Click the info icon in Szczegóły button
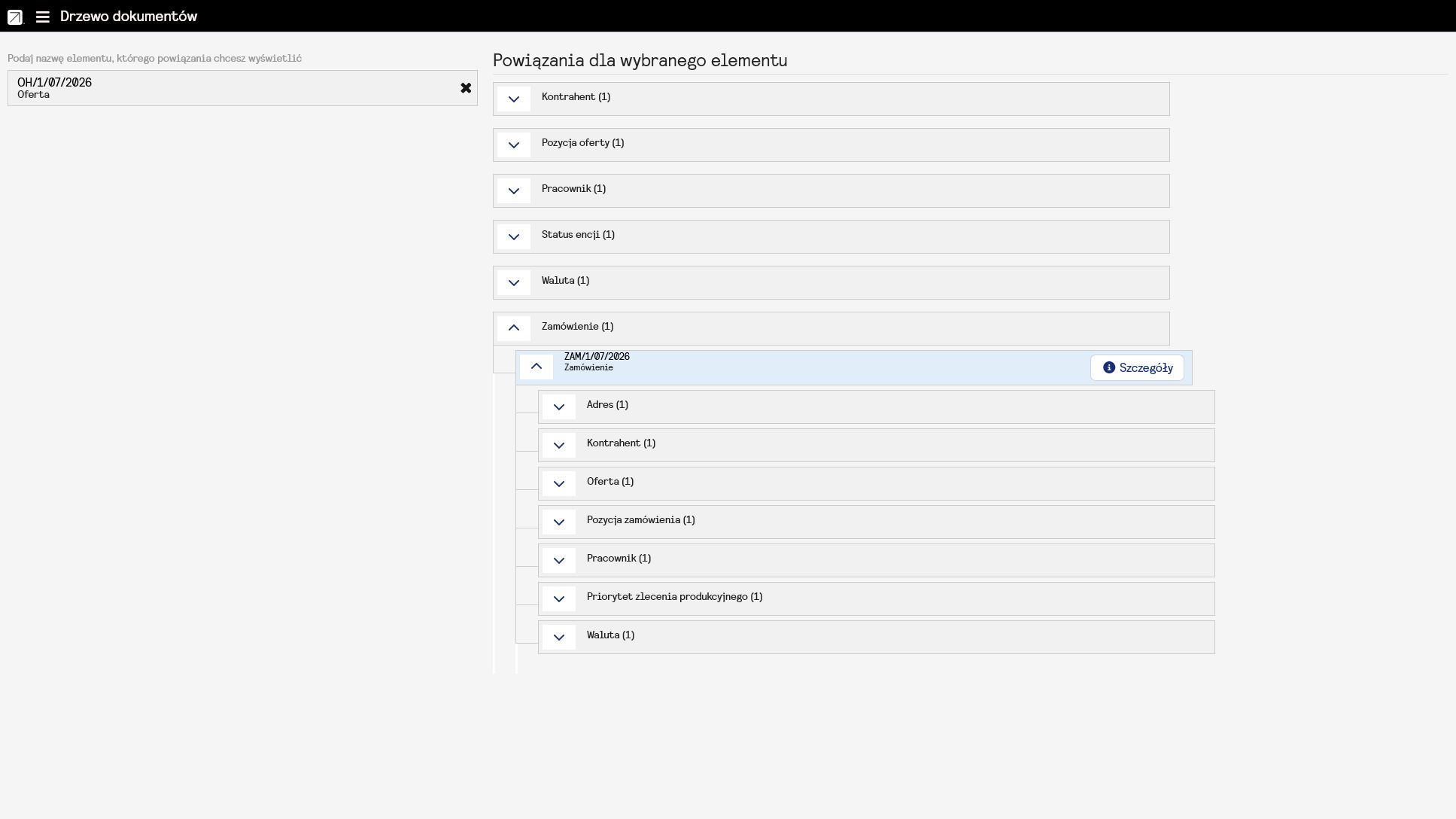 pyautogui.click(x=1108, y=368)
